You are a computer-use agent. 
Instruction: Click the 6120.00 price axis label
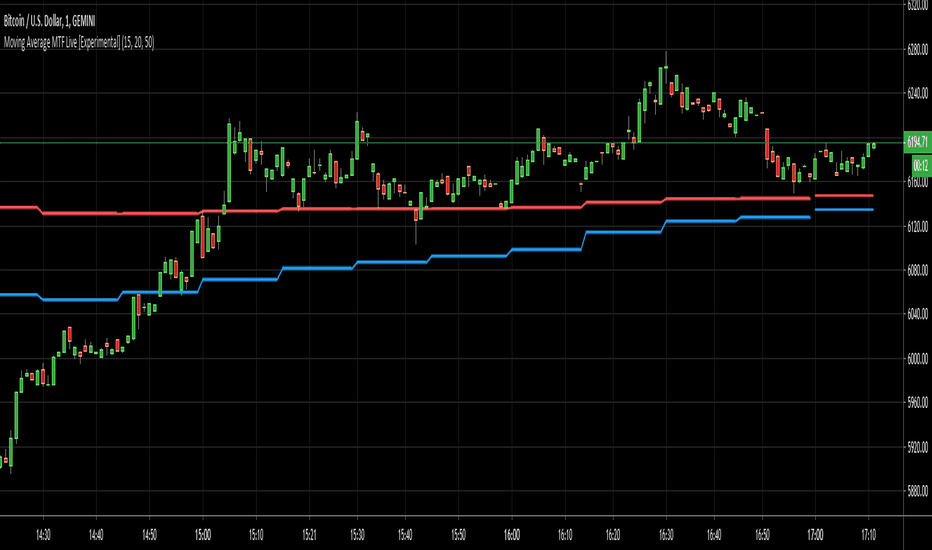[x=918, y=226]
